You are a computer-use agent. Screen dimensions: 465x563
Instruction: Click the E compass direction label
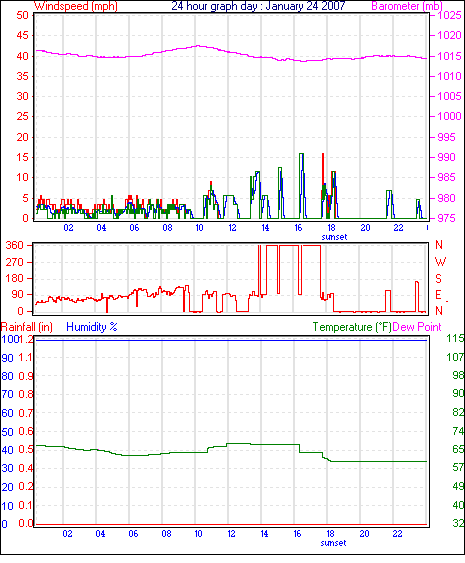point(438,295)
